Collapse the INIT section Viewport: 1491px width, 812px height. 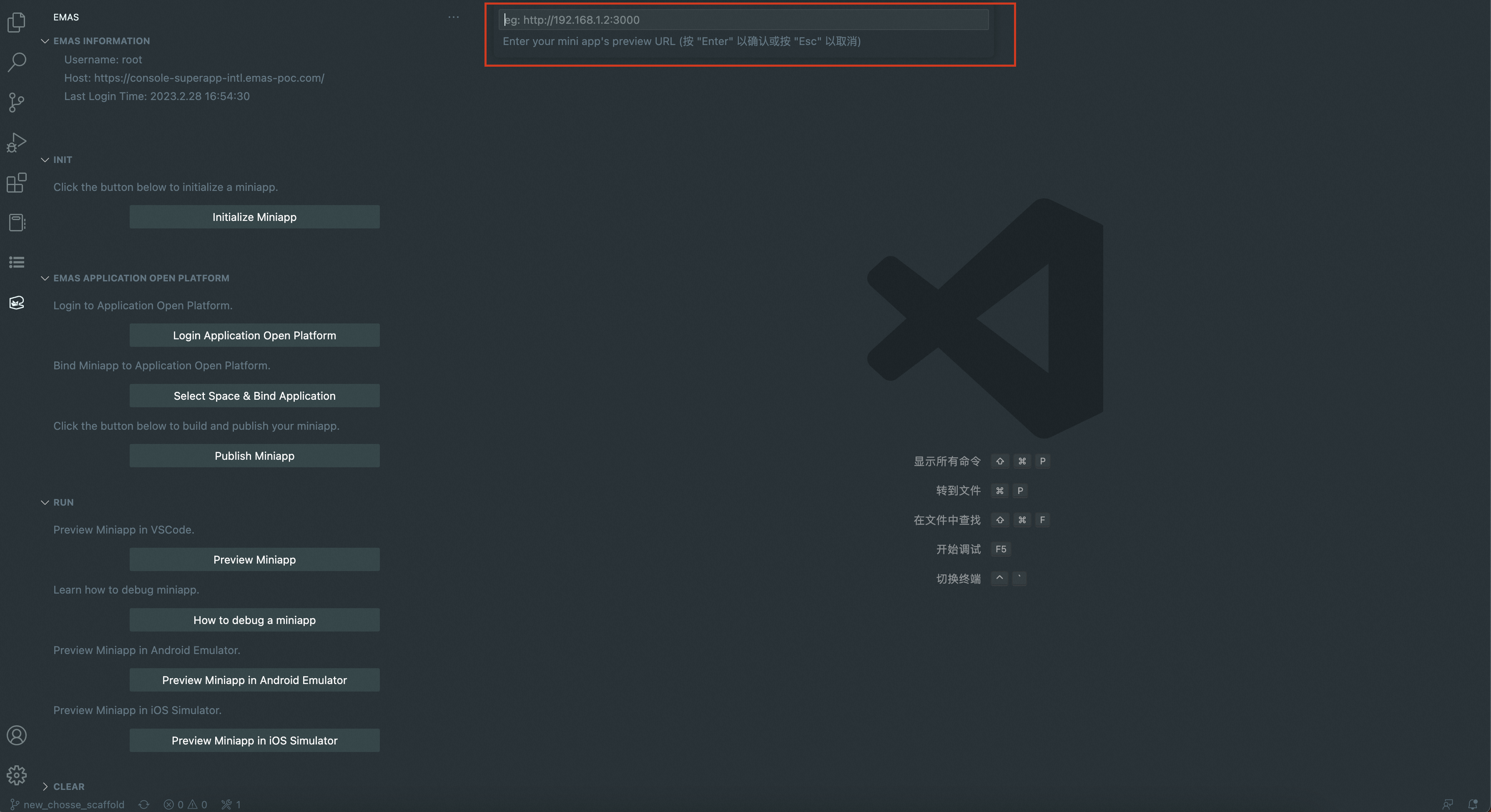[45, 160]
